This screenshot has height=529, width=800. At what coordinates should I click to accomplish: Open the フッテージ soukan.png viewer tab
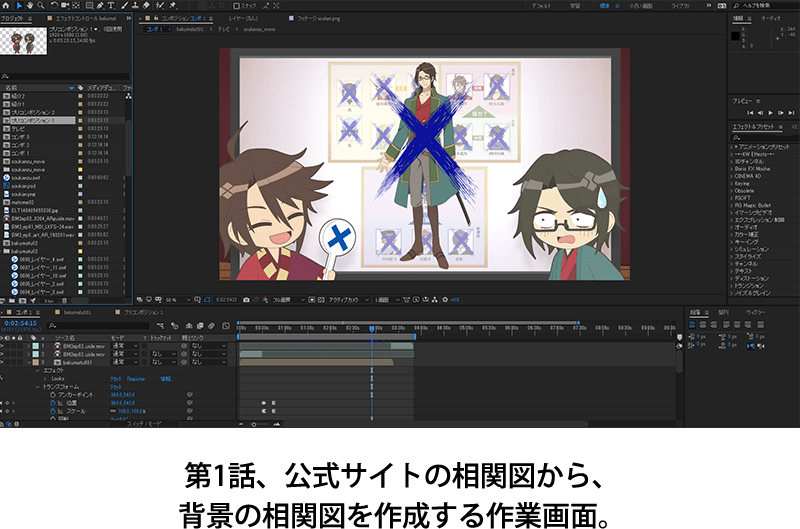click(x=318, y=18)
